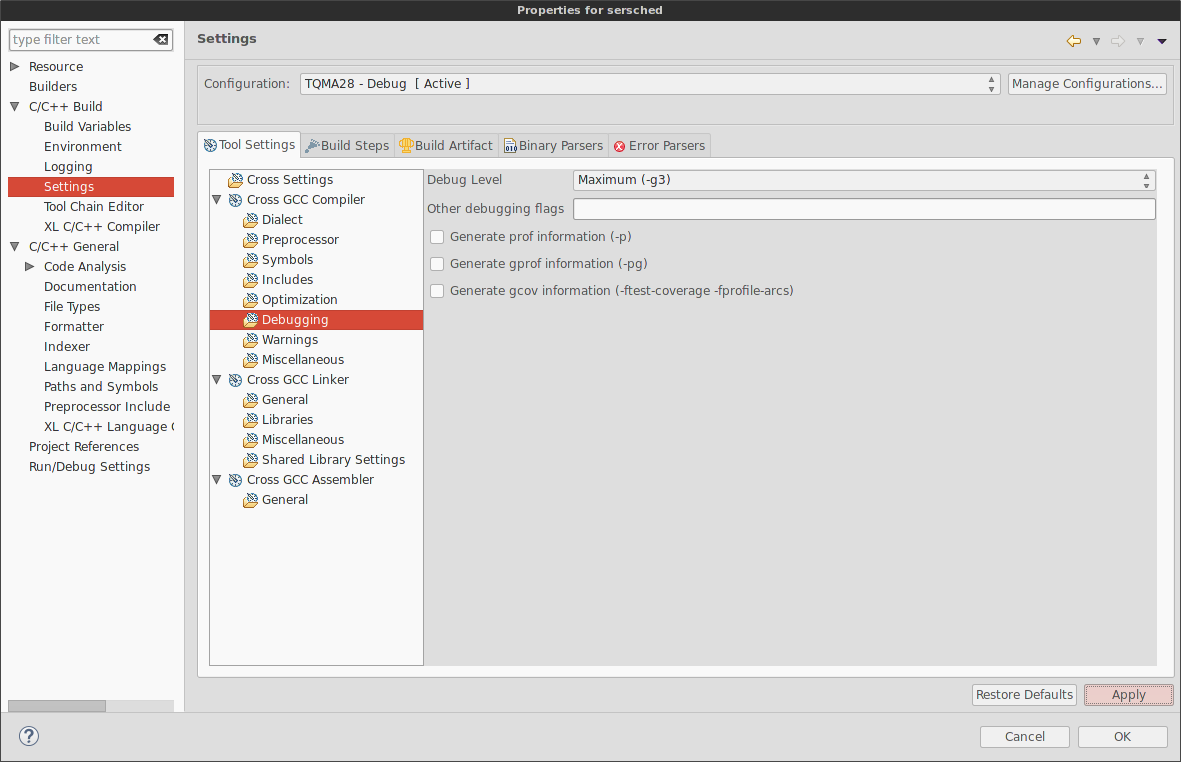Click the assembler General option icon

click(251, 500)
